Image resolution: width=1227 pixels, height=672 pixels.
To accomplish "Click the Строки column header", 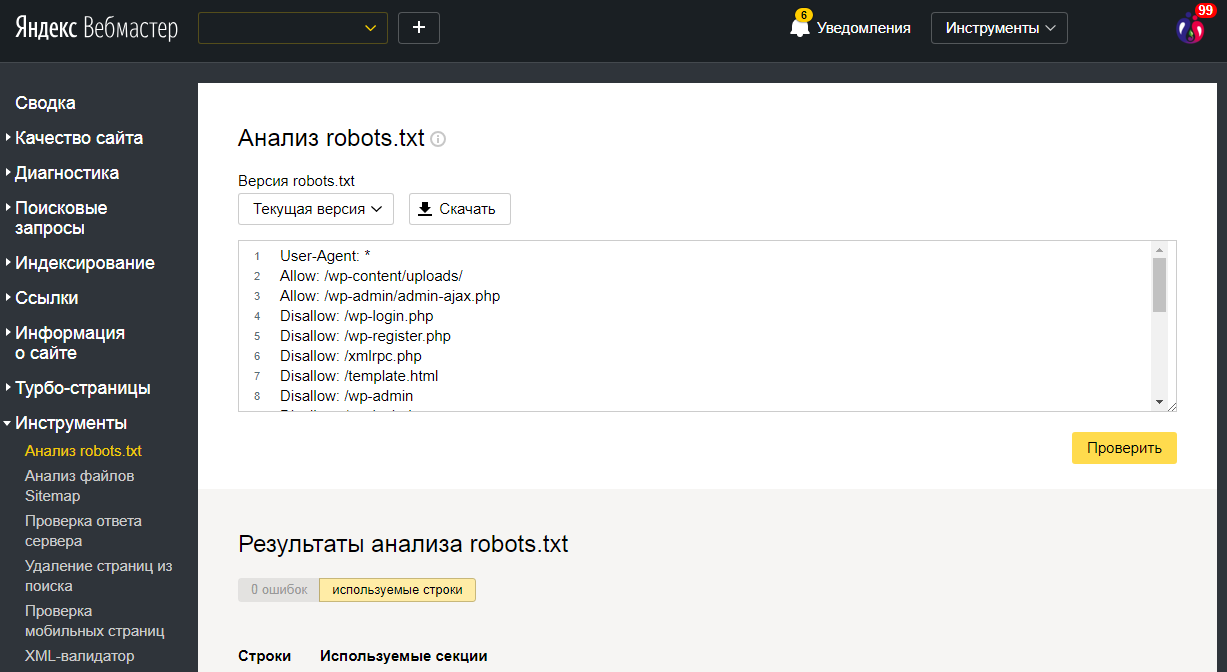I will click(x=265, y=656).
